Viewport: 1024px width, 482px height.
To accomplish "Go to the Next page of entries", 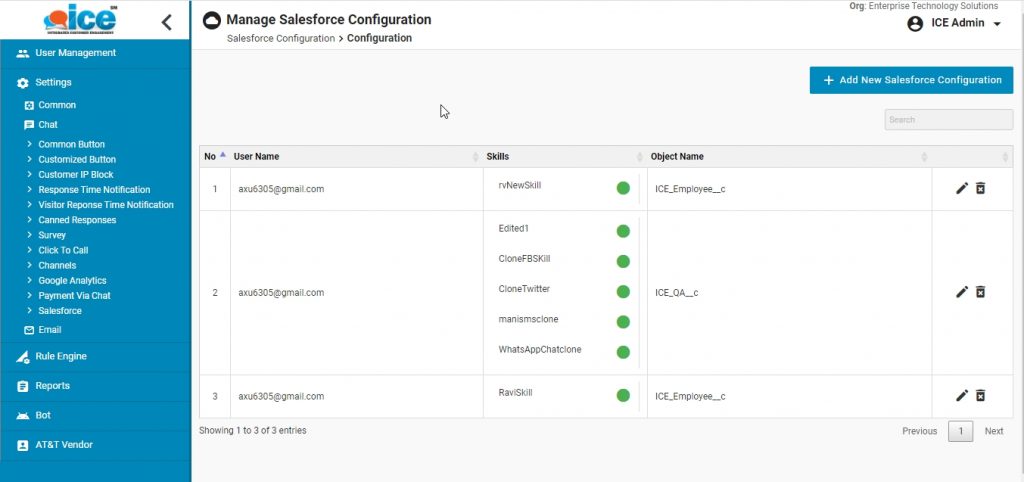I will pyautogui.click(x=993, y=431).
